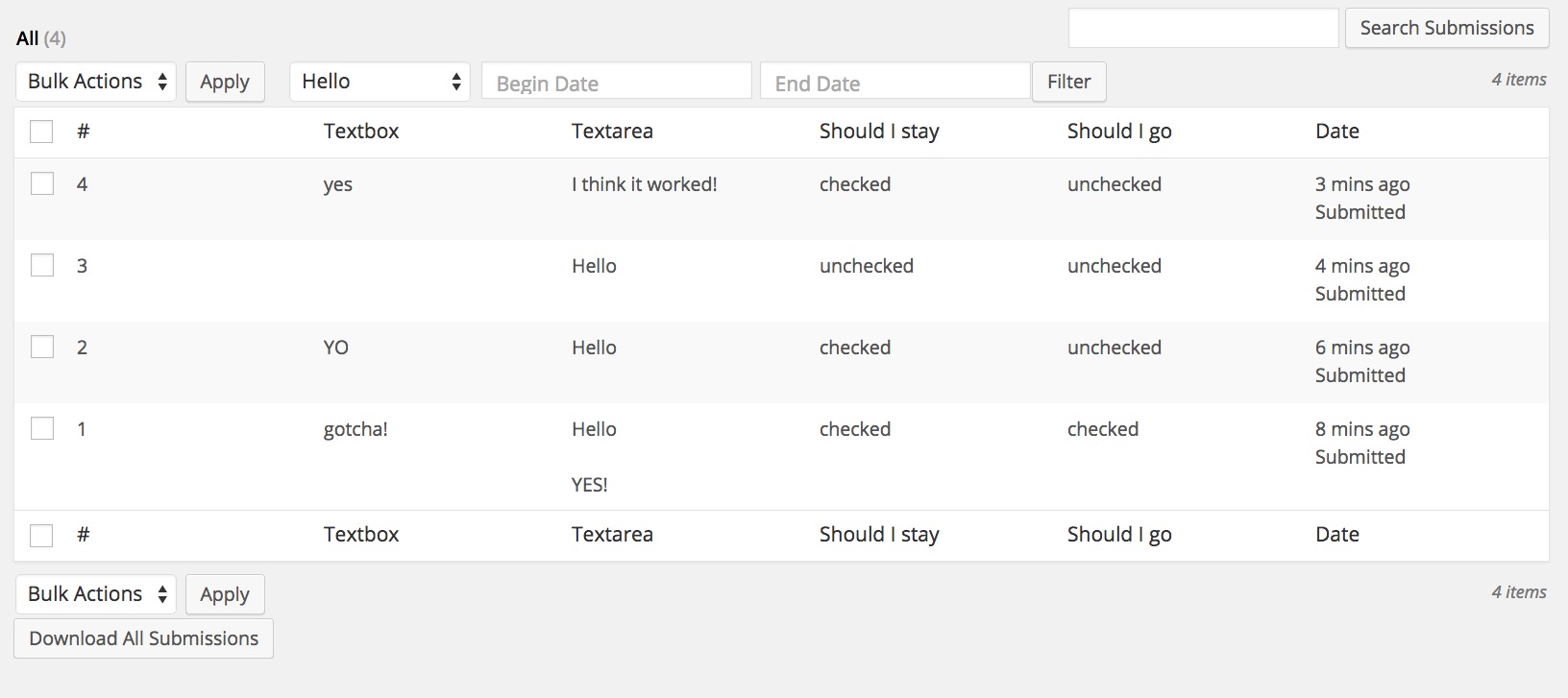This screenshot has width=1568, height=698.
Task: Click the top Should I stay header
Action: (879, 132)
